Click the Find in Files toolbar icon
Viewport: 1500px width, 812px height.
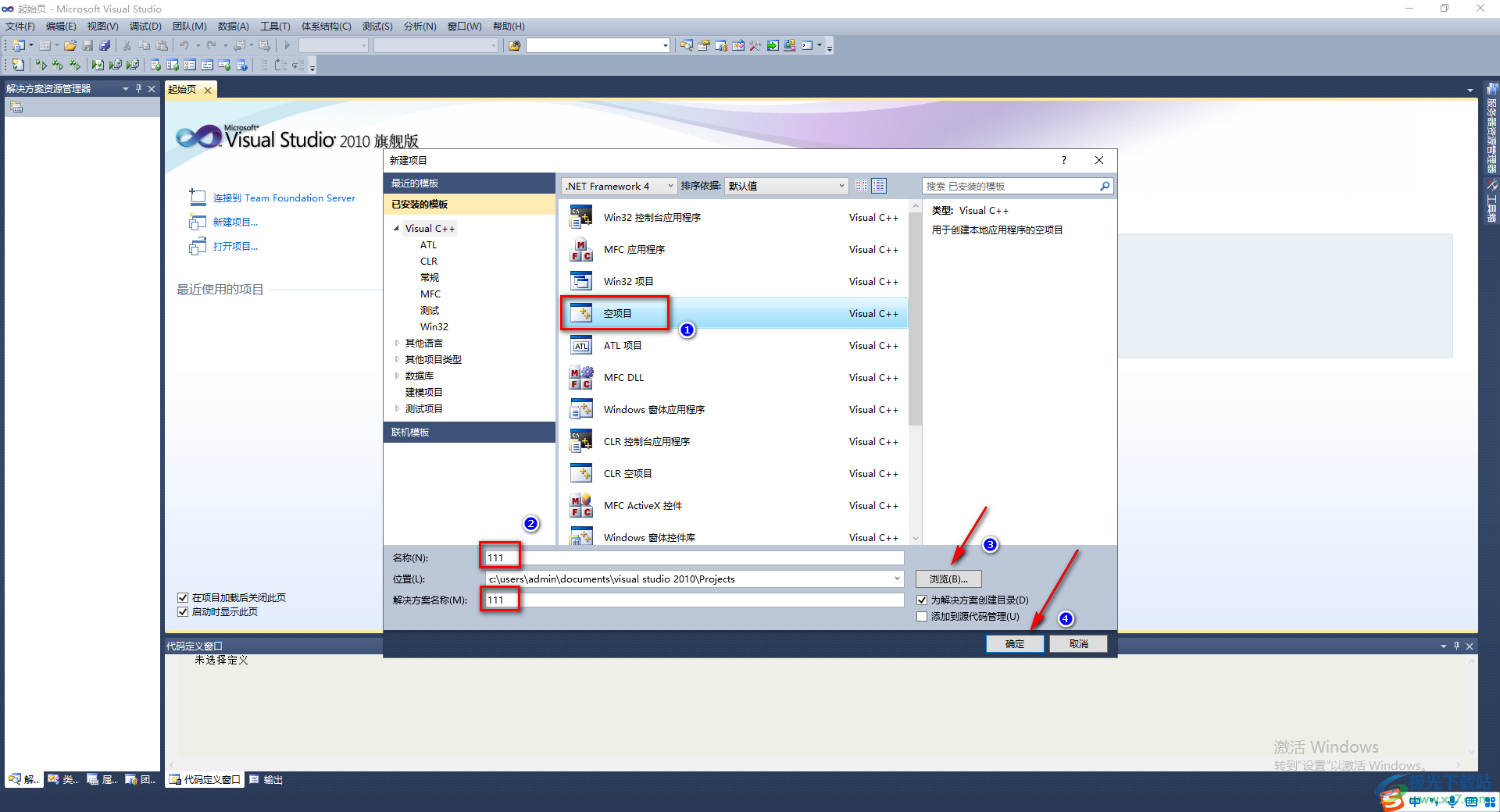pos(514,45)
